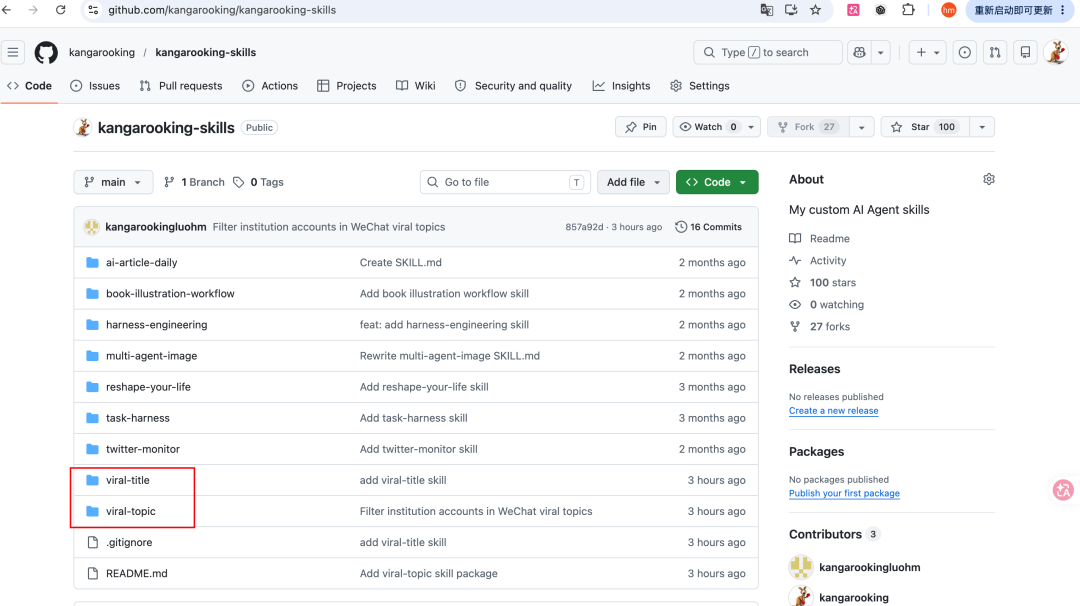View the 0 Tags link
The height and width of the screenshot is (606, 1080).
coord(258,182)
